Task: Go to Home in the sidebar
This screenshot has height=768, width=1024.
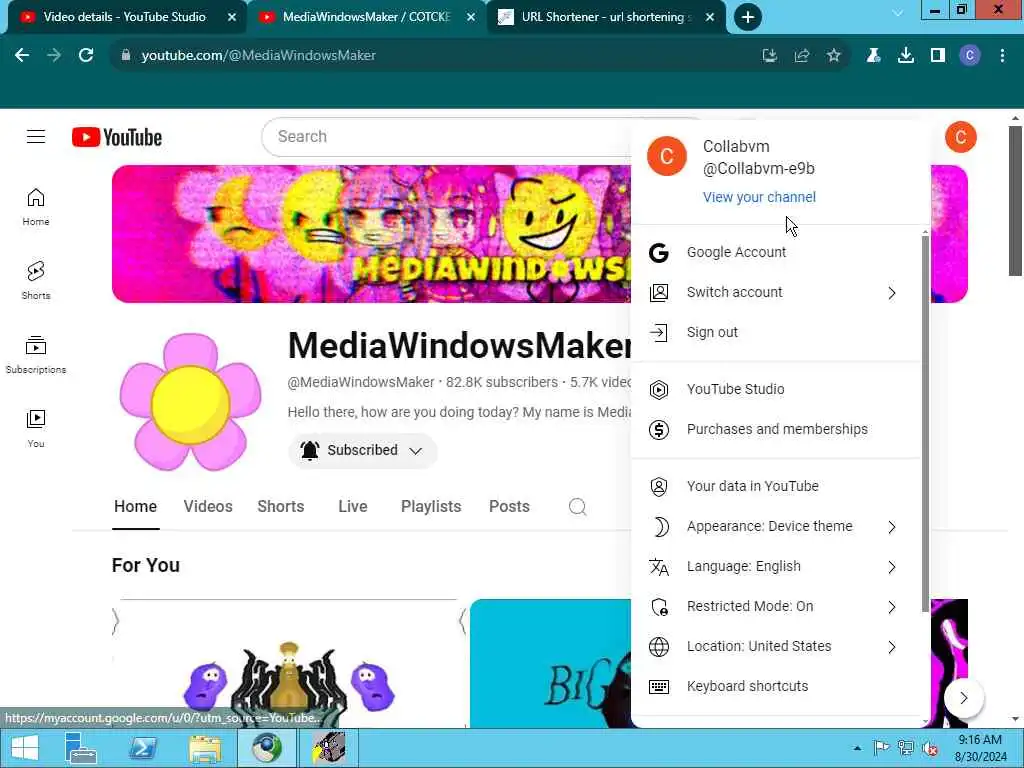Action: [36, 207]
